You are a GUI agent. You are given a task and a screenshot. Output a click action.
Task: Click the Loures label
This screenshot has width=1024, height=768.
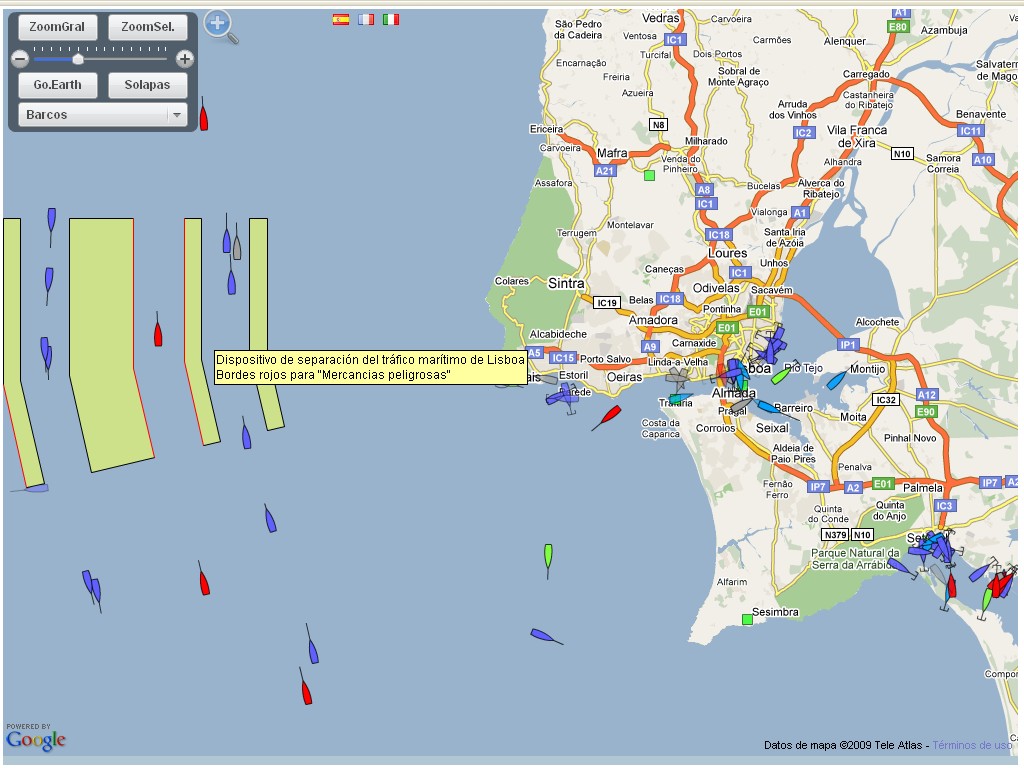tap(728, 253)
